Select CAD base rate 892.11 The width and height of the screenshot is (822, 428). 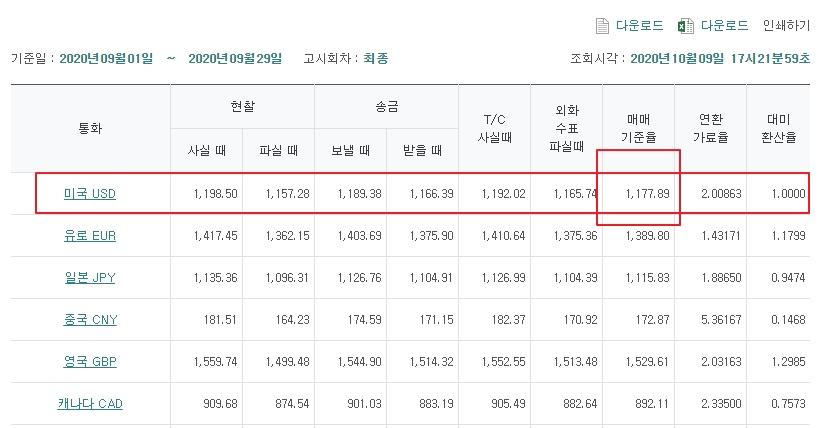(653, 403)
